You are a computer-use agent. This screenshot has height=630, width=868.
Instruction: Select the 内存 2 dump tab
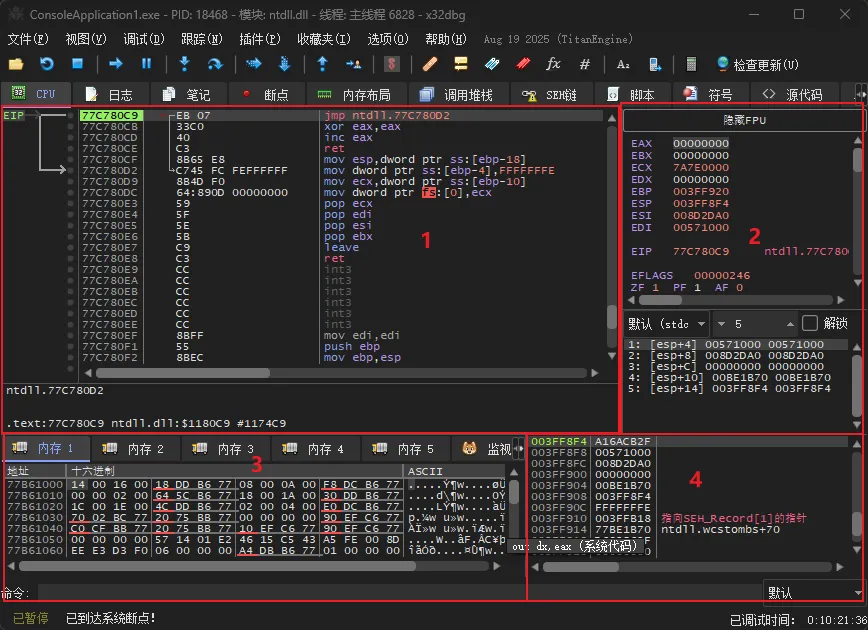[135, 448]
